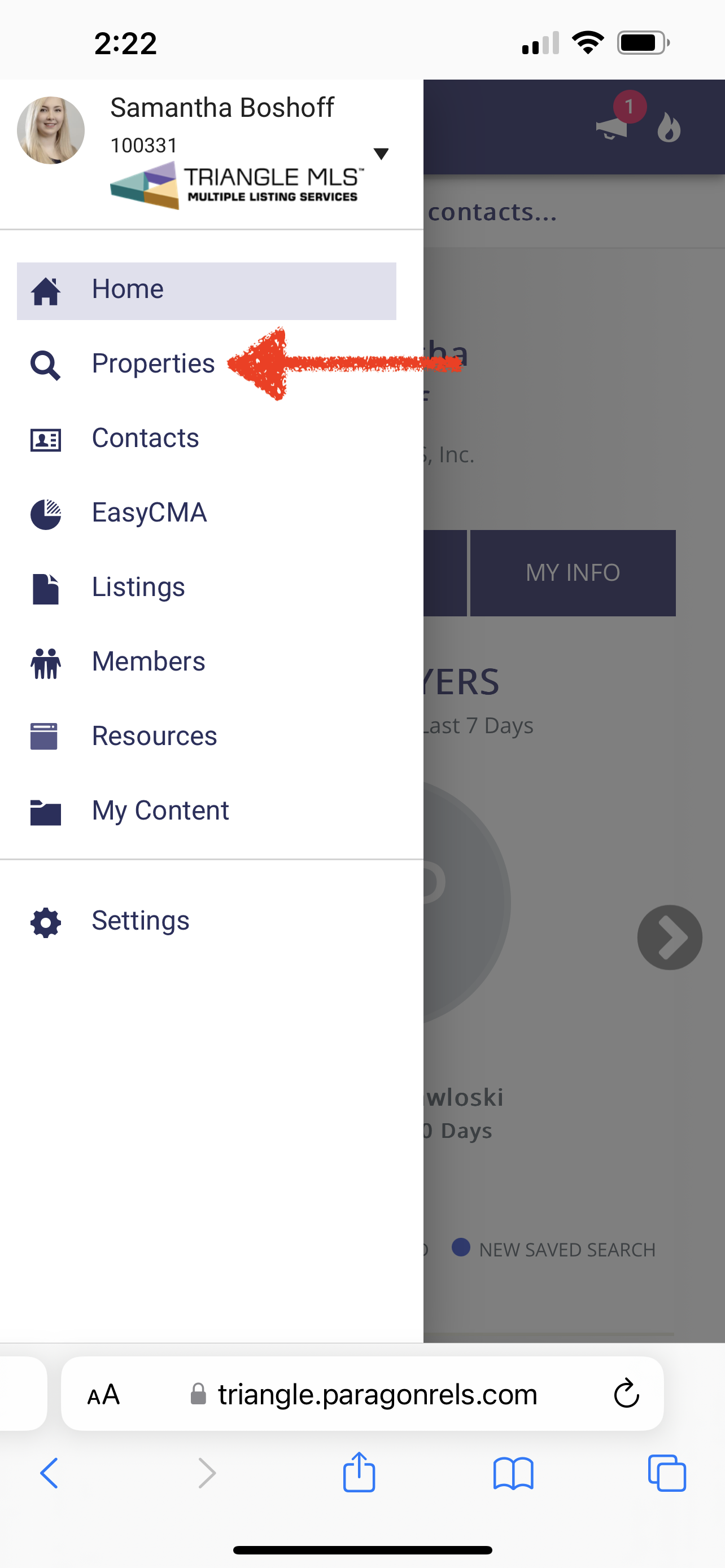Click the Members people icon
The width and height of the screenshot is (725, 1568).
tap(46, 663)
